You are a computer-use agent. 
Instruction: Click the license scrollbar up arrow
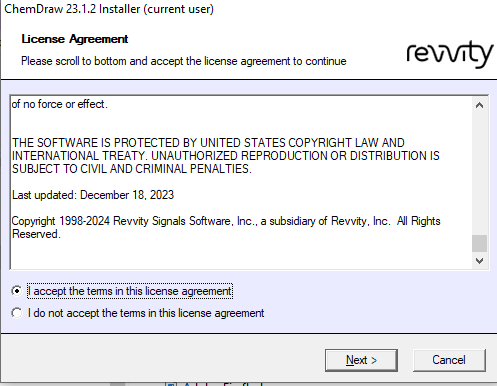(x=479, y=105)
